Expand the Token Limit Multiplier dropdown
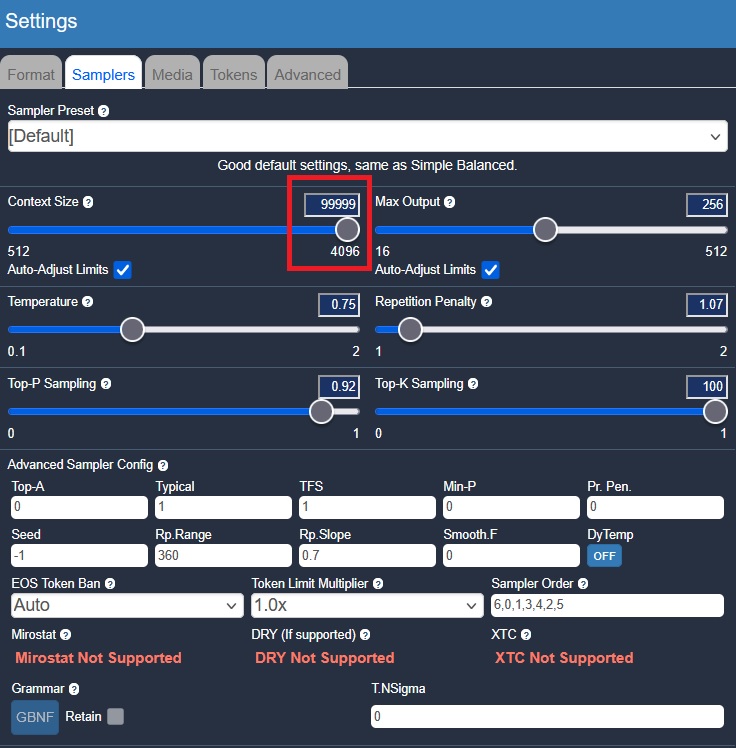Viewport: 736px width, 748px height. pyautogui.click(x=367, y=605)
